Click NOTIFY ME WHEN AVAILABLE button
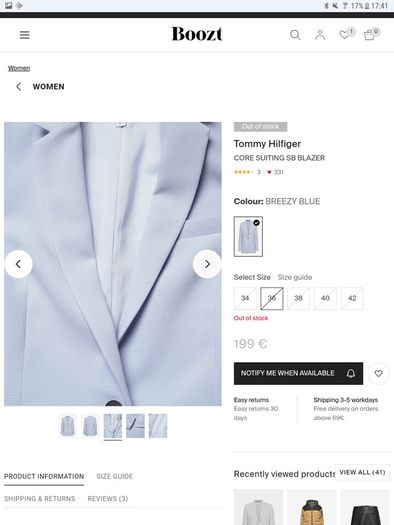Image resolution: width=394 pixels, height=525 pixels. (x=298, y=373)
